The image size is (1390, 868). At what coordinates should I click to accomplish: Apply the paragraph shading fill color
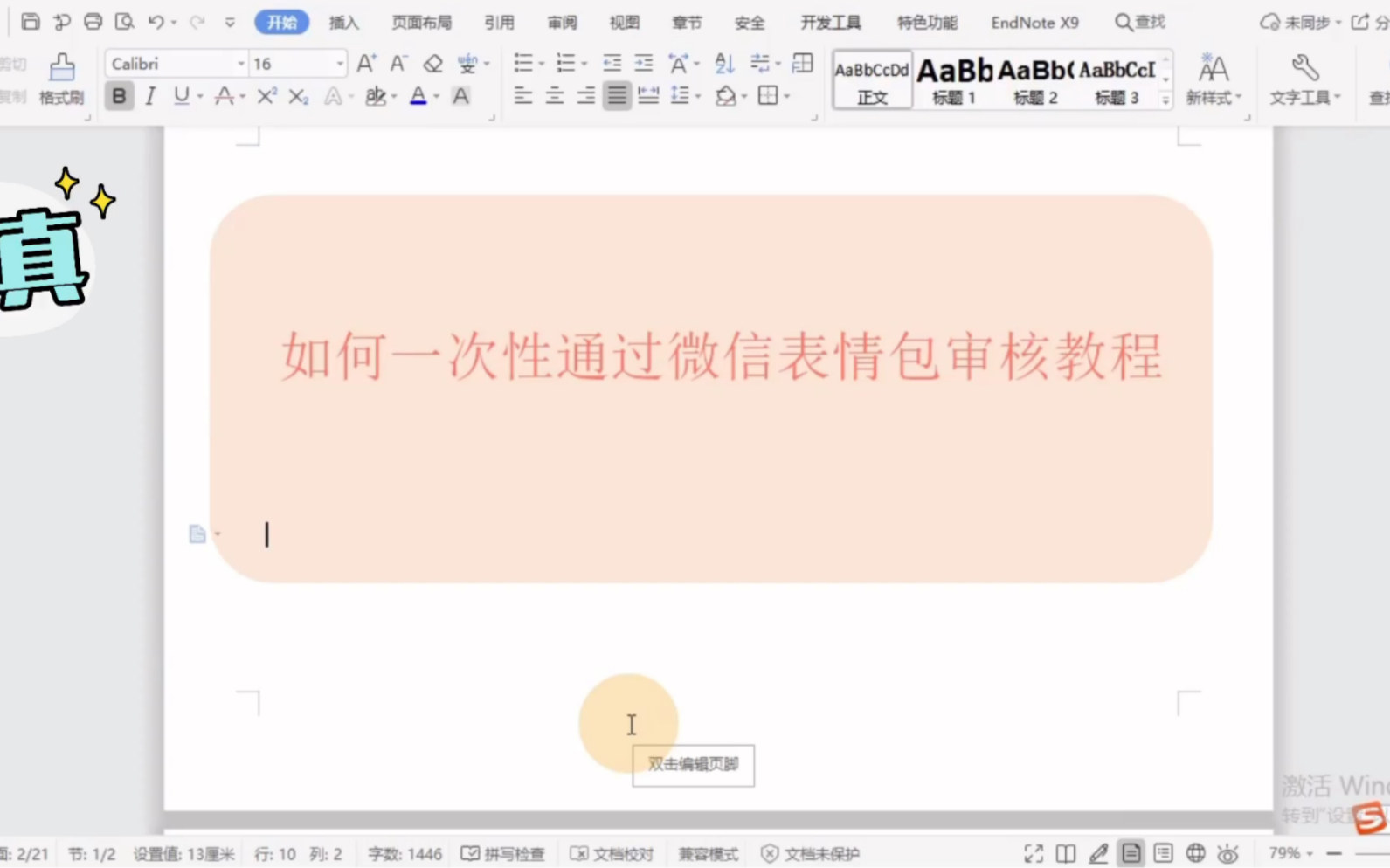coord(725,96)
